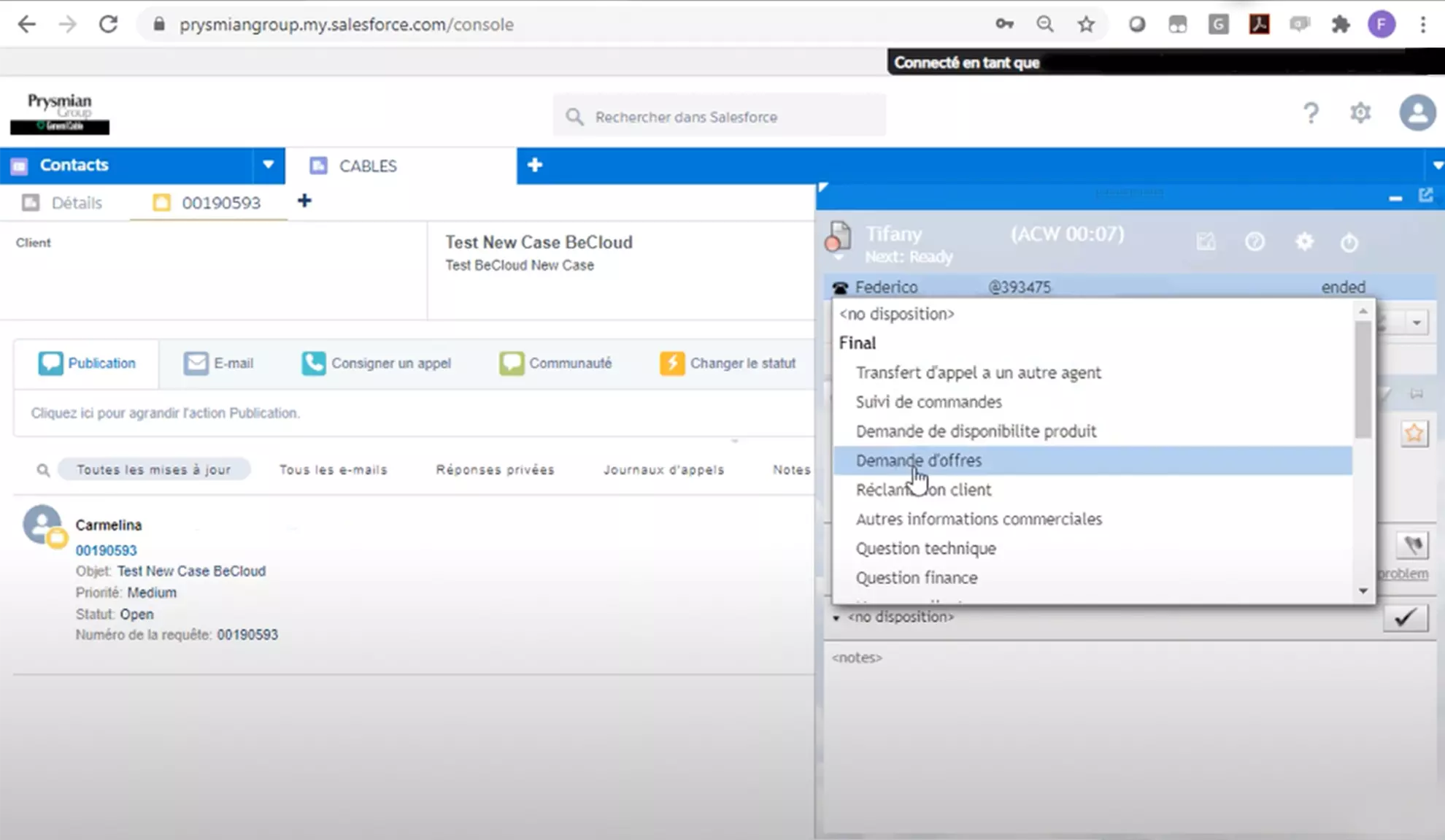
Task: Click the disposition list scrollbar thumb
Action: click(x=1363, y=379)
